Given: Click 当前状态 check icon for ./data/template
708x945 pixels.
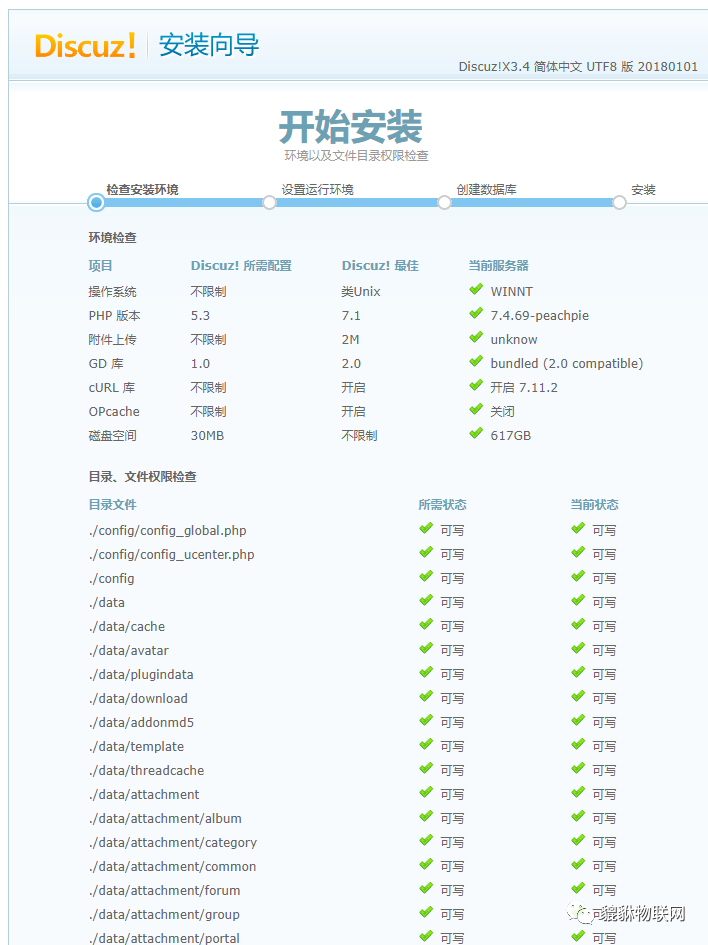Looking at the screenshot, I should click(578, 744).
